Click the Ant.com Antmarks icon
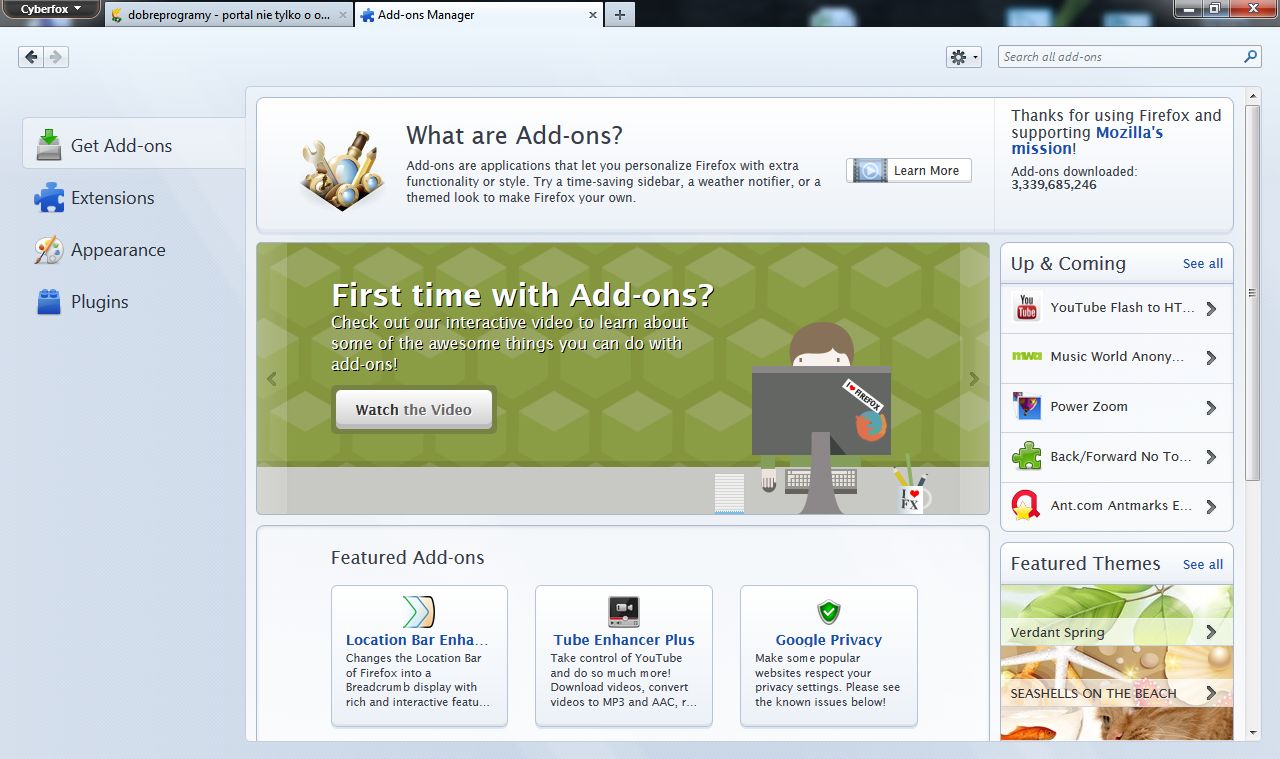Screen dimensions: 1280x759 tap(1026, 505)
